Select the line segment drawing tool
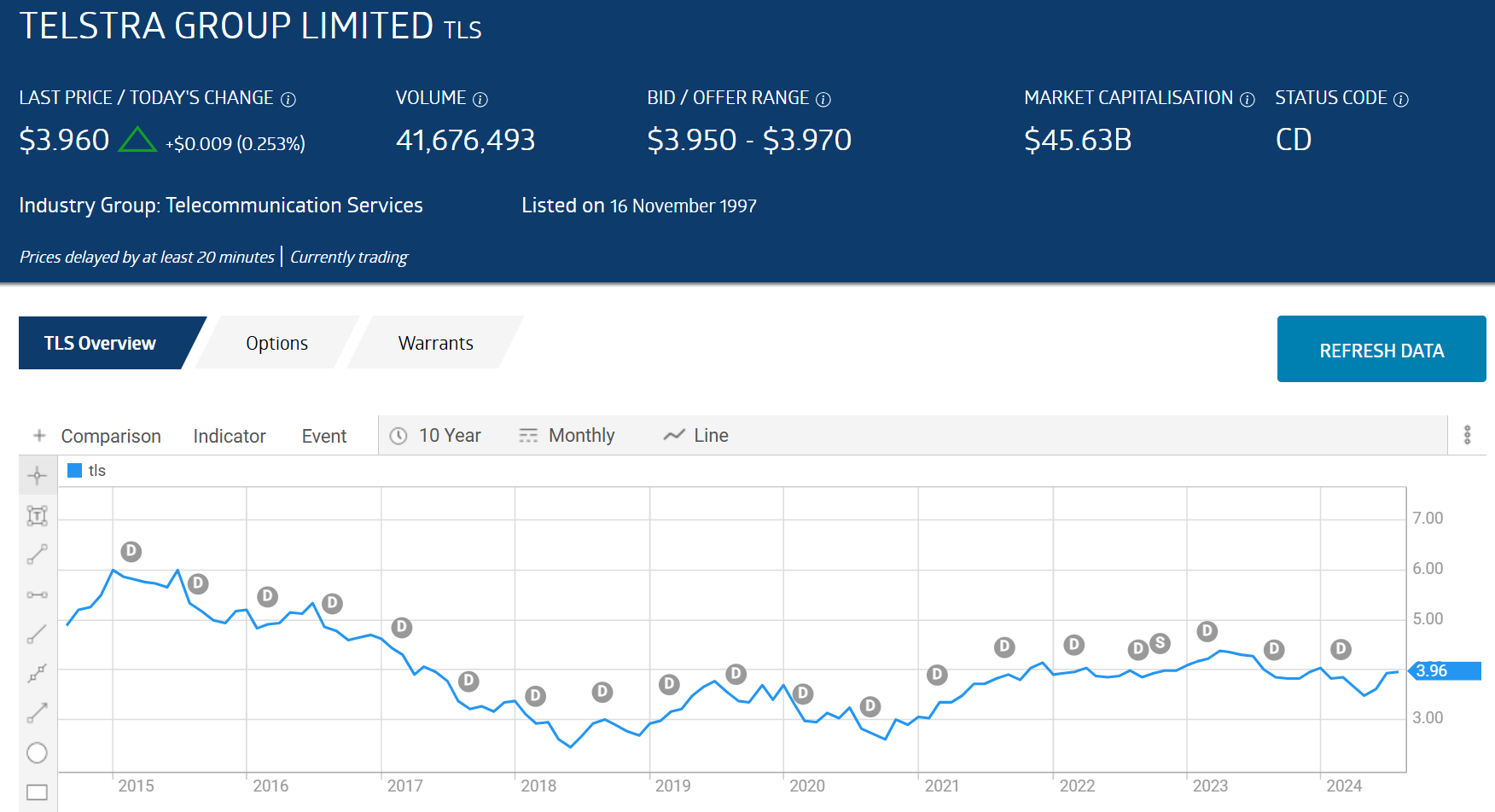 (x=38, y=554)
